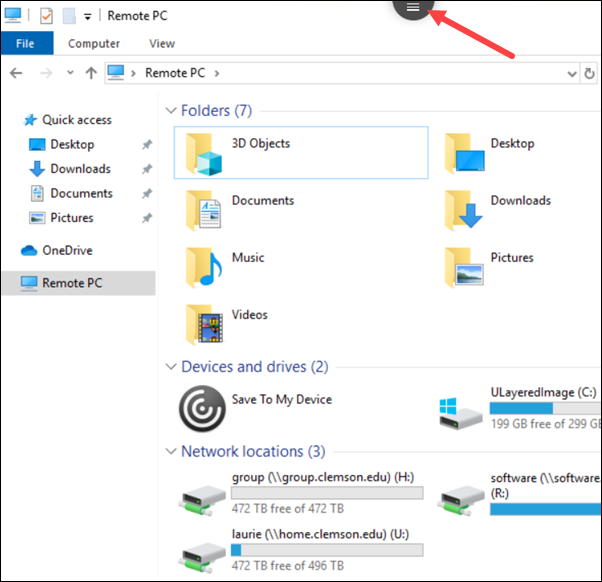This screenshot has width=602, height=582.
Task: Switch to the Computer ribbon tab
Action: [x=94, y=44]
